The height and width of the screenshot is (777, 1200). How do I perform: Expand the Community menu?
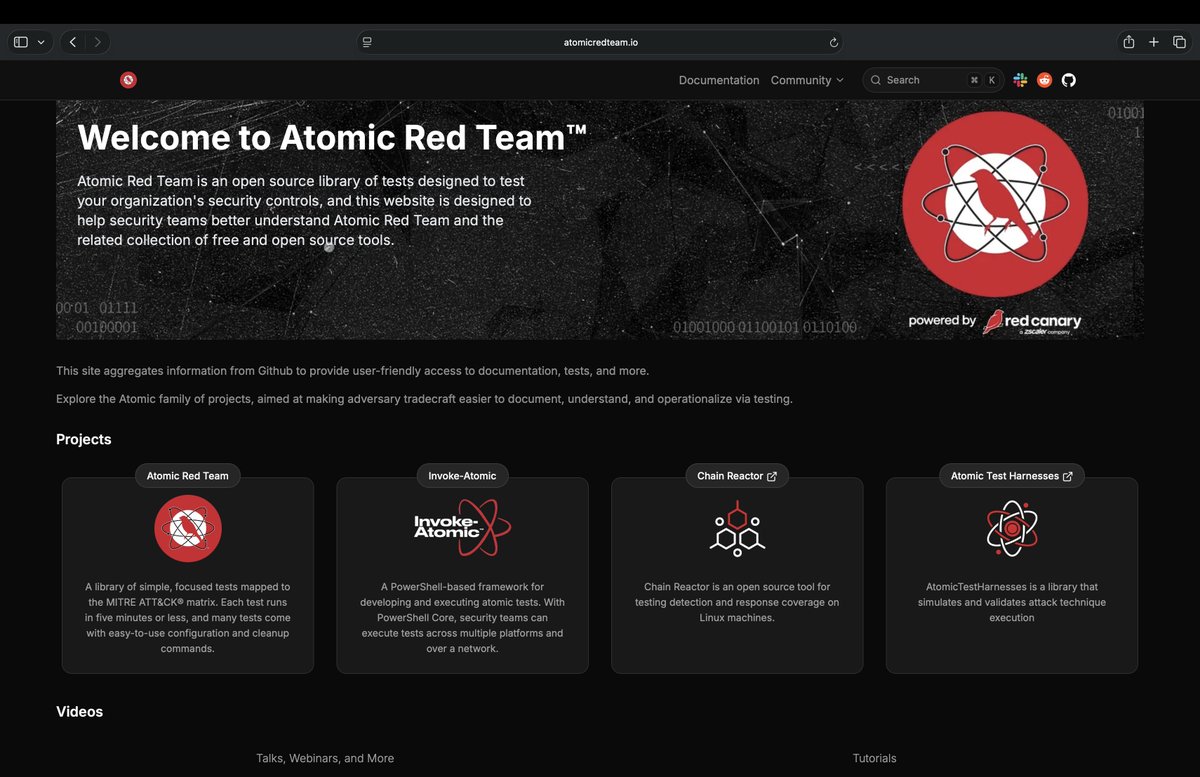point(807,80)
